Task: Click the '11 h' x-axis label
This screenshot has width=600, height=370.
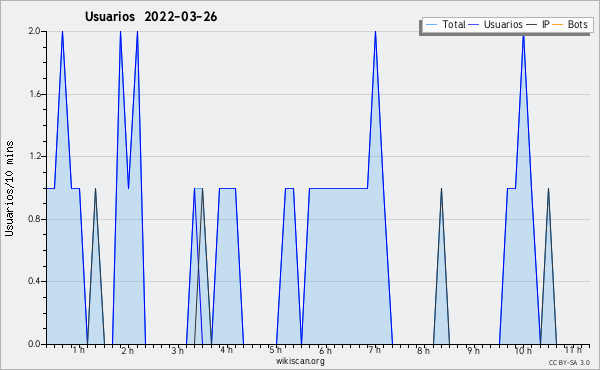Action: (573, 350)
